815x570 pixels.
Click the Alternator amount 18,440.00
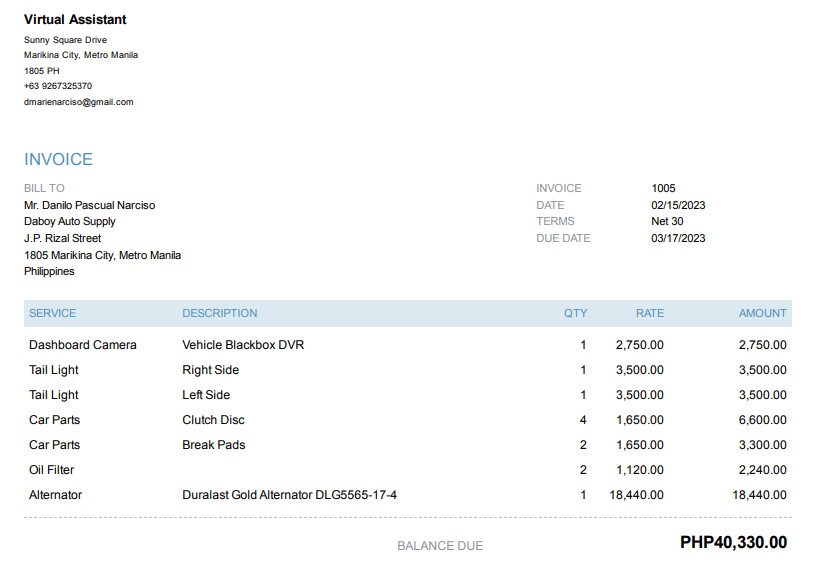click(759, 495)
